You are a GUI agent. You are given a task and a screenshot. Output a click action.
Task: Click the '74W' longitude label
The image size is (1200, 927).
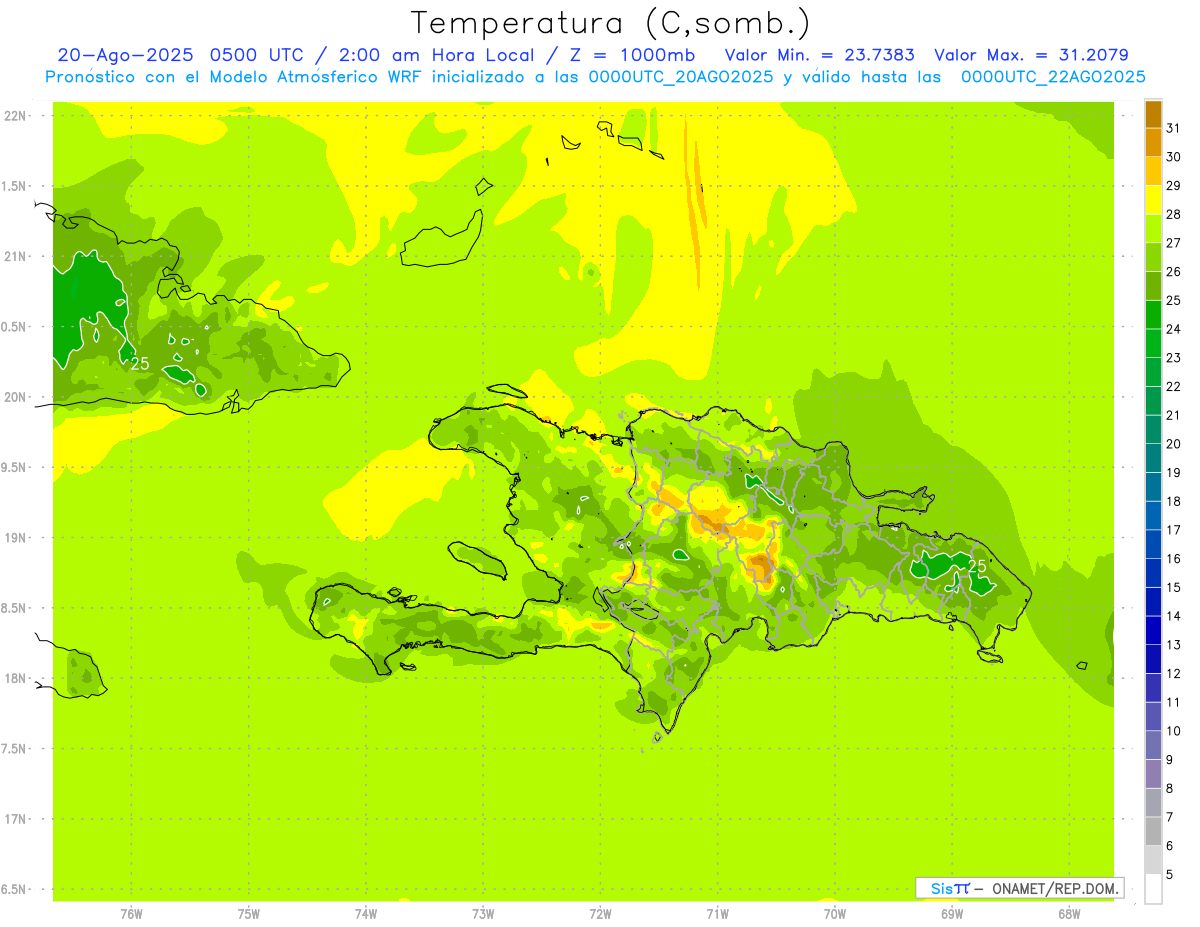tap(366, 913)
